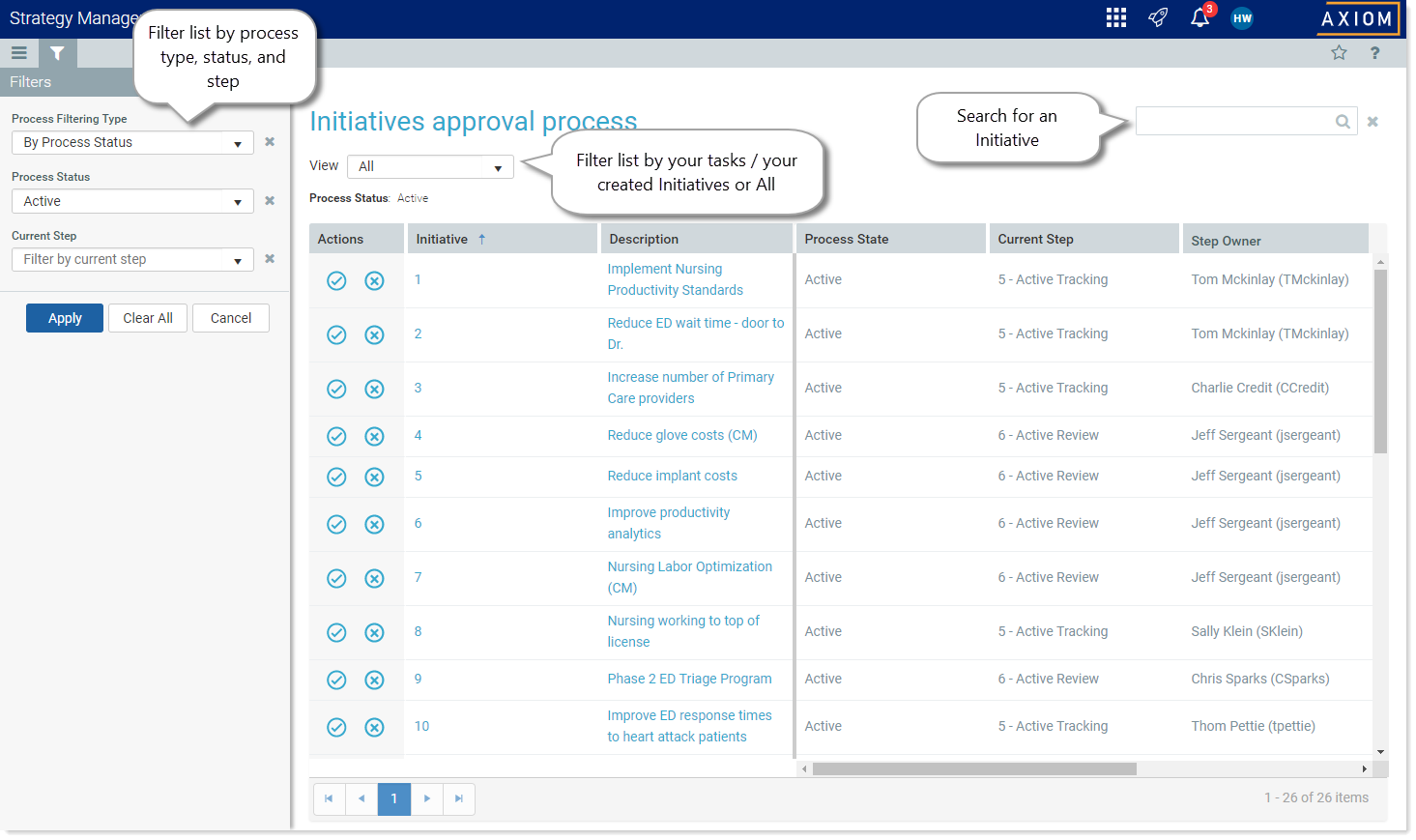This screenshot has width=1416, height=840.
Task: Jump to last page with pagination icon
Action: click(459, 799)
